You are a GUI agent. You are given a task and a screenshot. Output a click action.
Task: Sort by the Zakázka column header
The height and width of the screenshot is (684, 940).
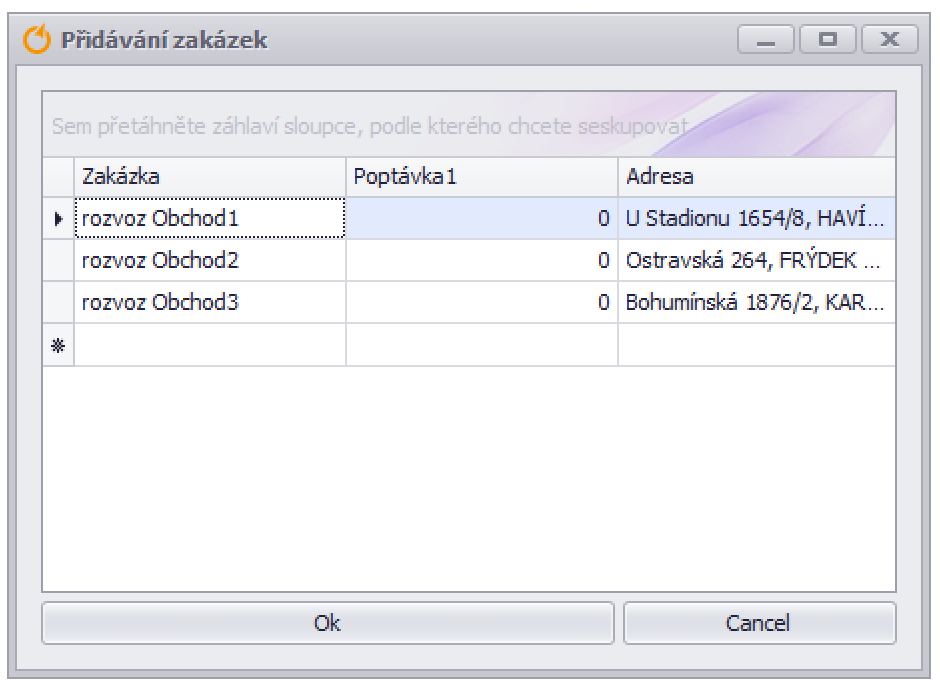210,177
